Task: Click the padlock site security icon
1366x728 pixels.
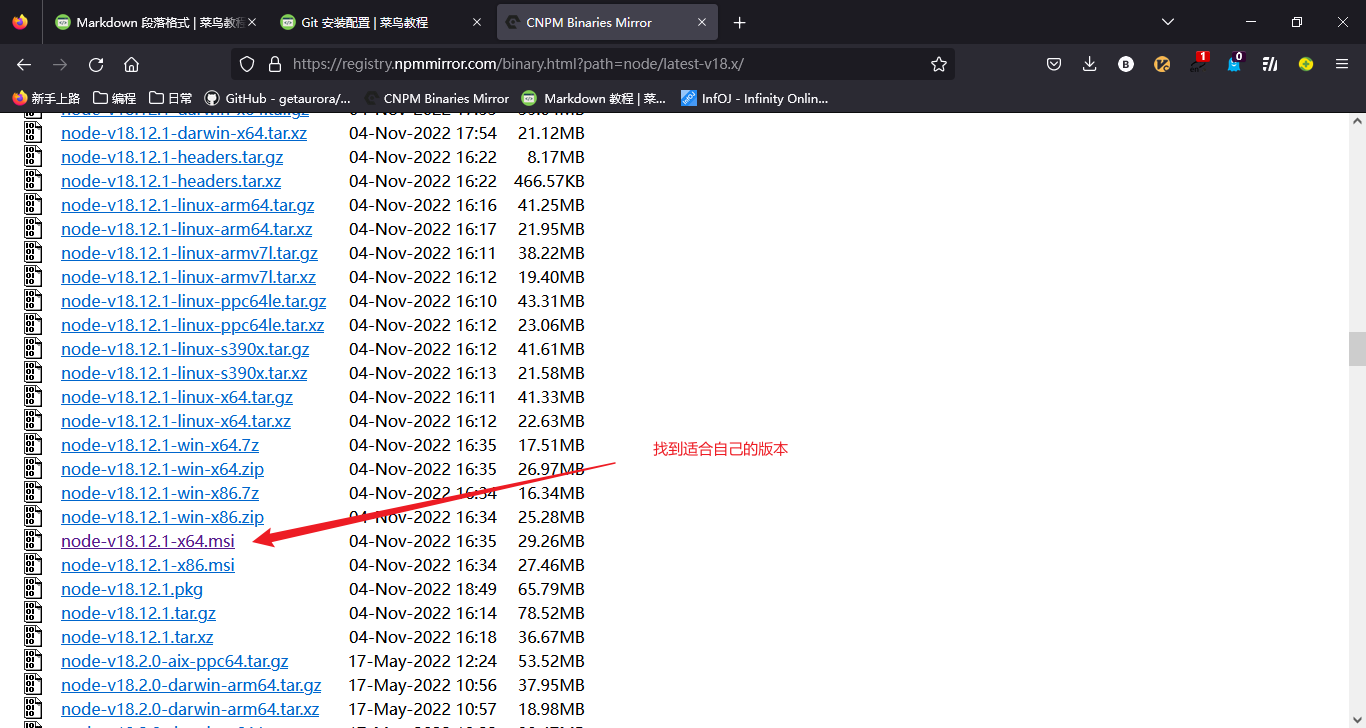Action: coord(275,64)
